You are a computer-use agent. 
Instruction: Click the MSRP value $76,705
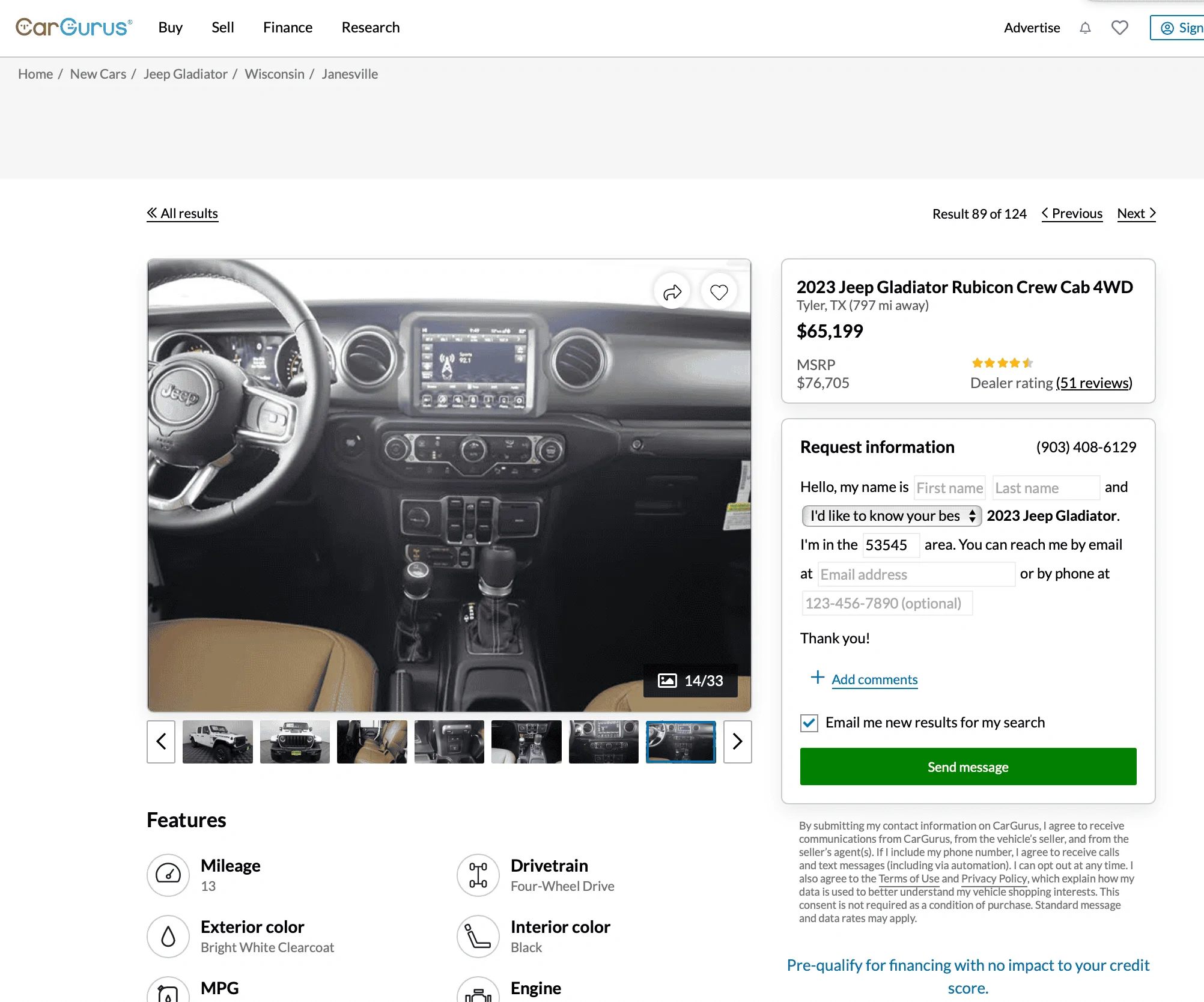click(823, 383)
